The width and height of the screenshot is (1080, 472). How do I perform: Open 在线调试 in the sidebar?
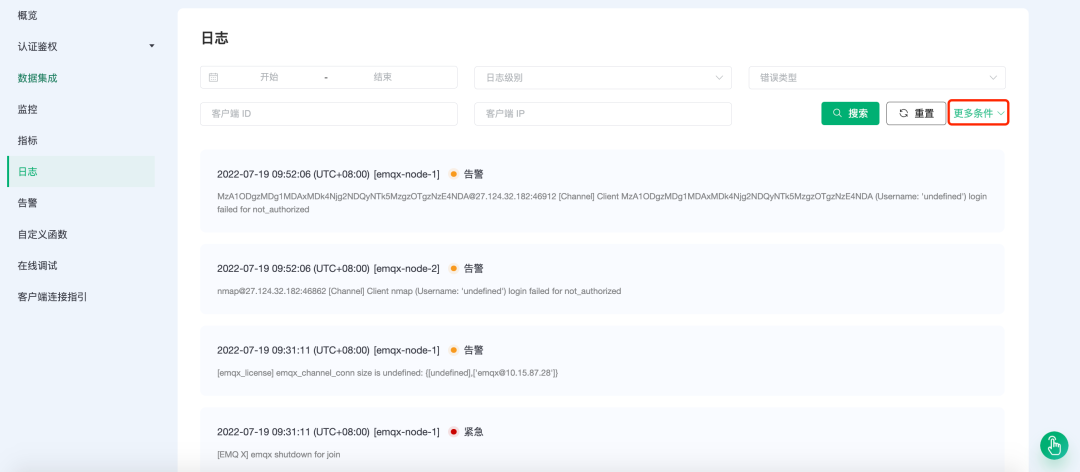click(37, 265)
